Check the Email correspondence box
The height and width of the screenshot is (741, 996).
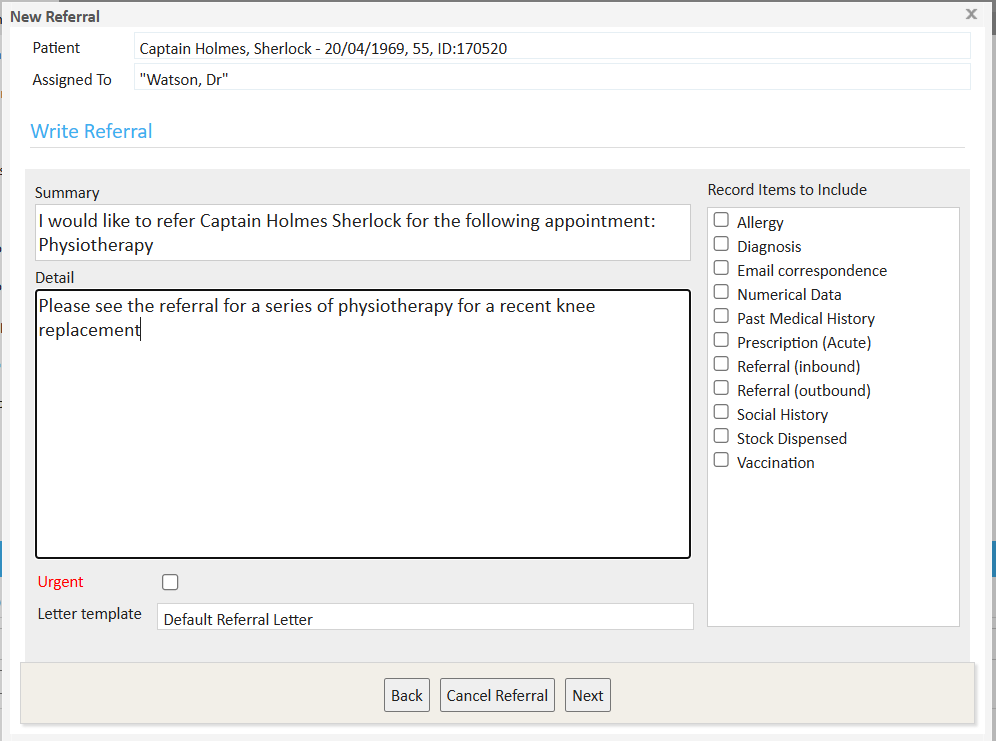click(721, 269)
